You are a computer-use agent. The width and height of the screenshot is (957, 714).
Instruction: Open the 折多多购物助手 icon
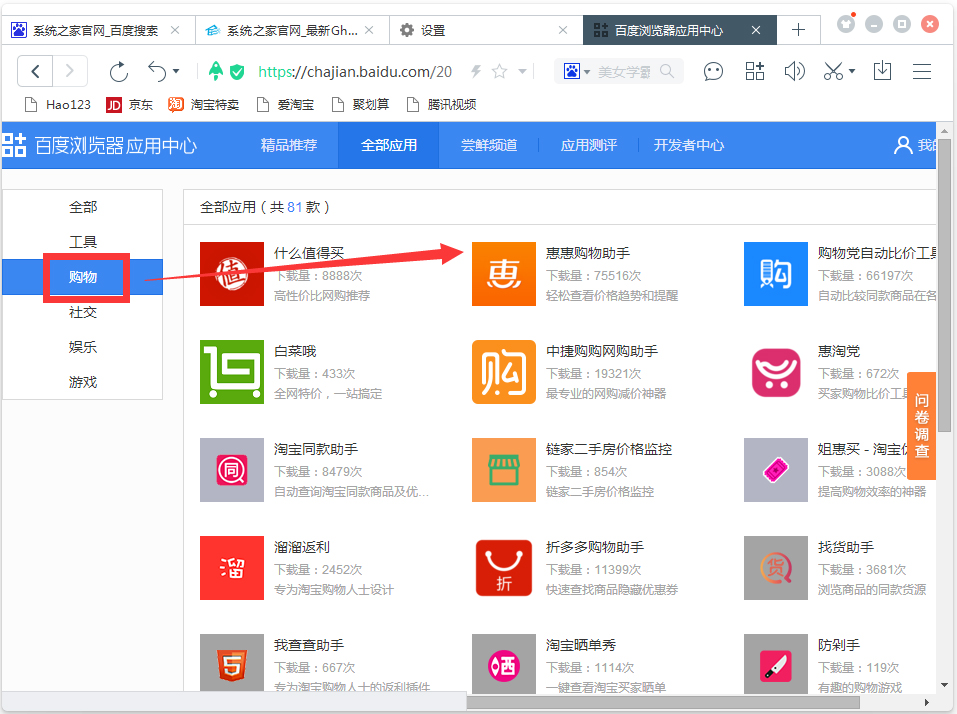[504, 568]
